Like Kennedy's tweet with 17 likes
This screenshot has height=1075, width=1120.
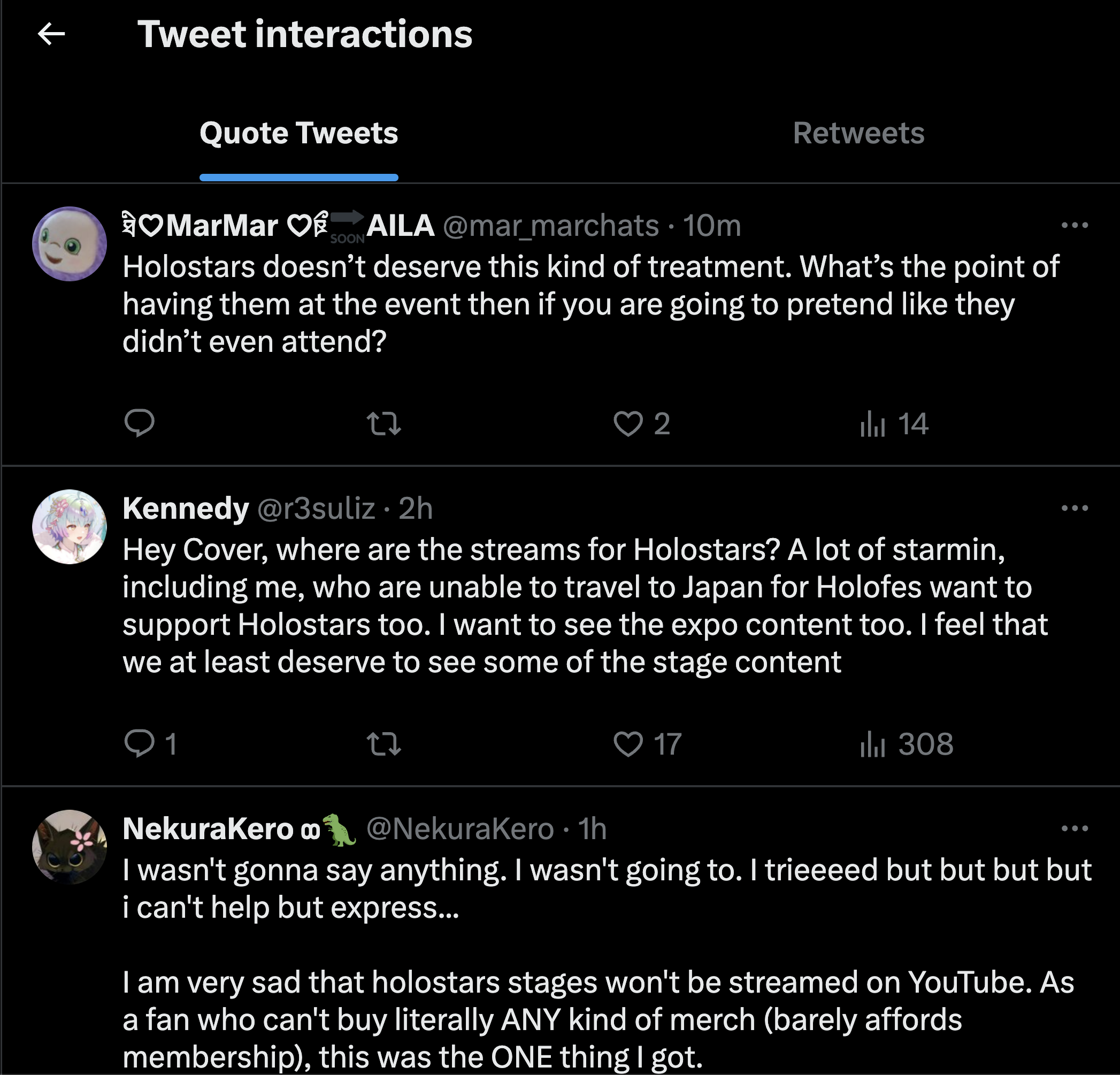coord(628,743)
